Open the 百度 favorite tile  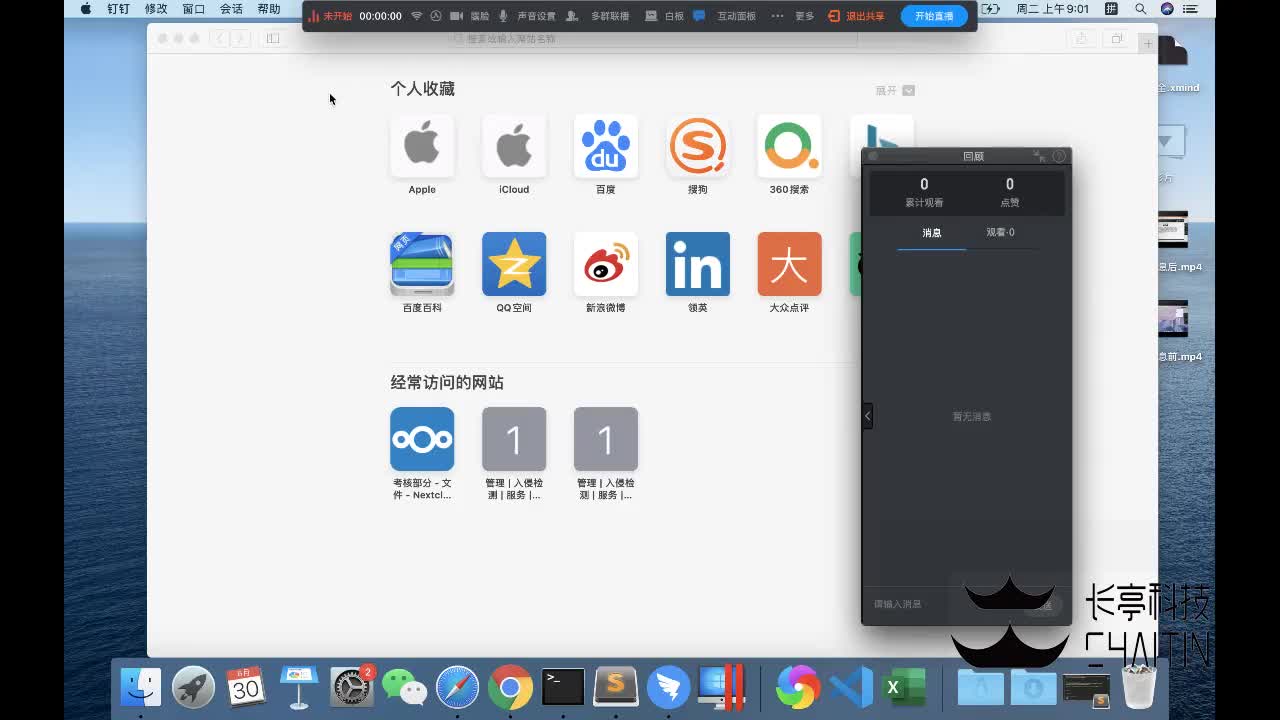pyautogui.click(x=606, y=147)
